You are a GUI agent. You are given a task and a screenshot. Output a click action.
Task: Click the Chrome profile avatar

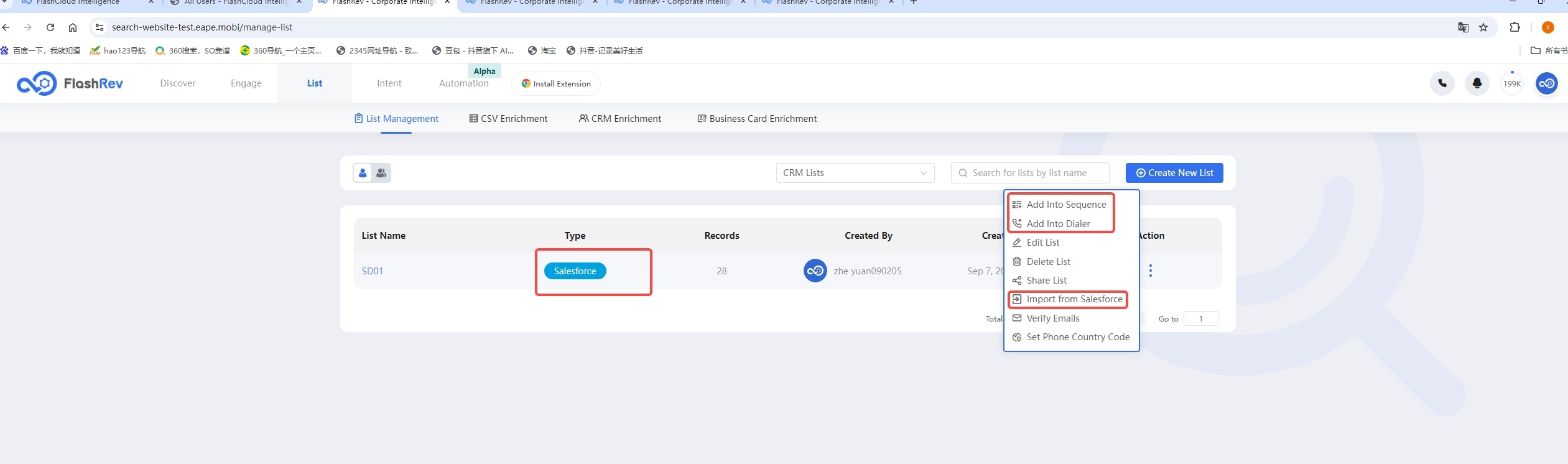click(x=1548, y=27)
